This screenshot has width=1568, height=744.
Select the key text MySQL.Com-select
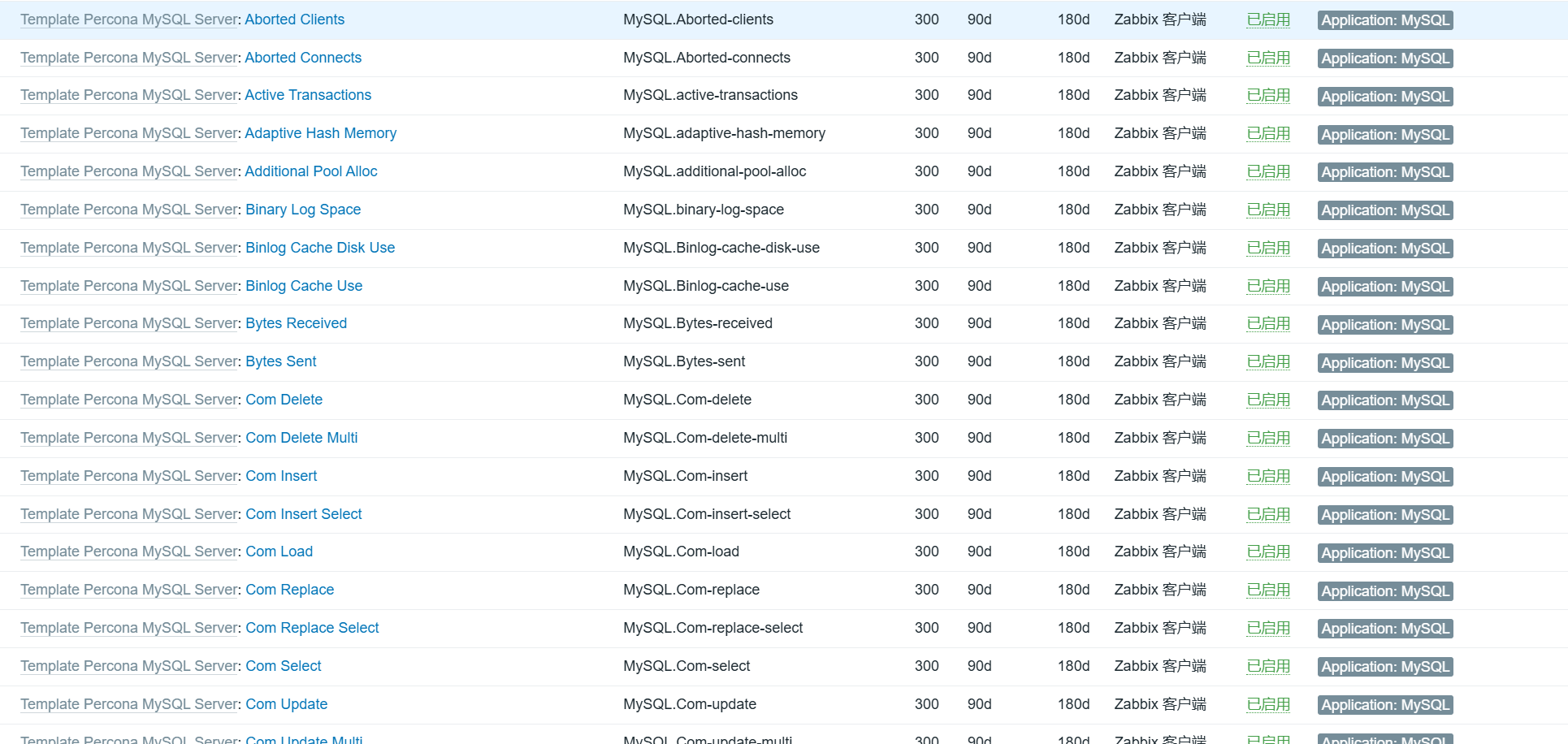687,666
